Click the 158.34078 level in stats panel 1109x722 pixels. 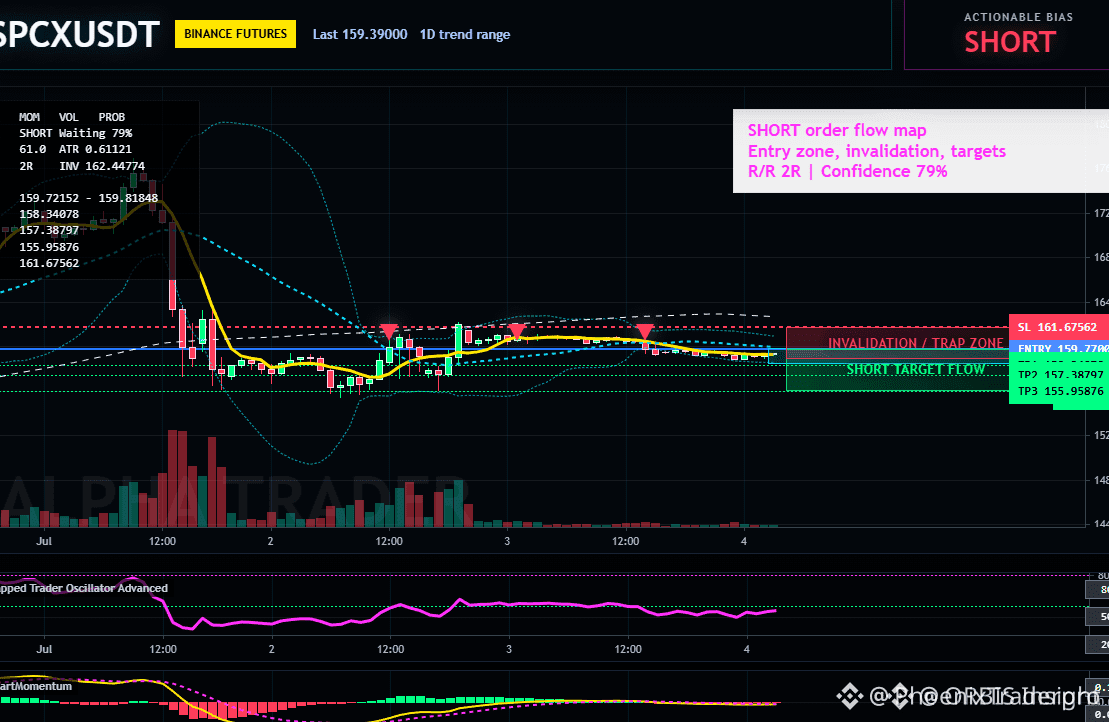[49, 214]
